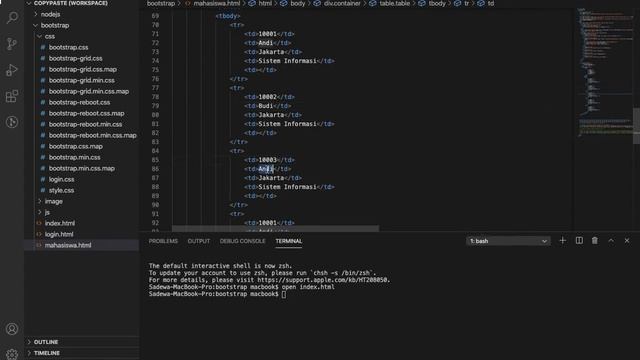Collapse the COPYPASTE (WORKSPACE) section
Screen dimensions: 640x360
[x=70, y=3]
